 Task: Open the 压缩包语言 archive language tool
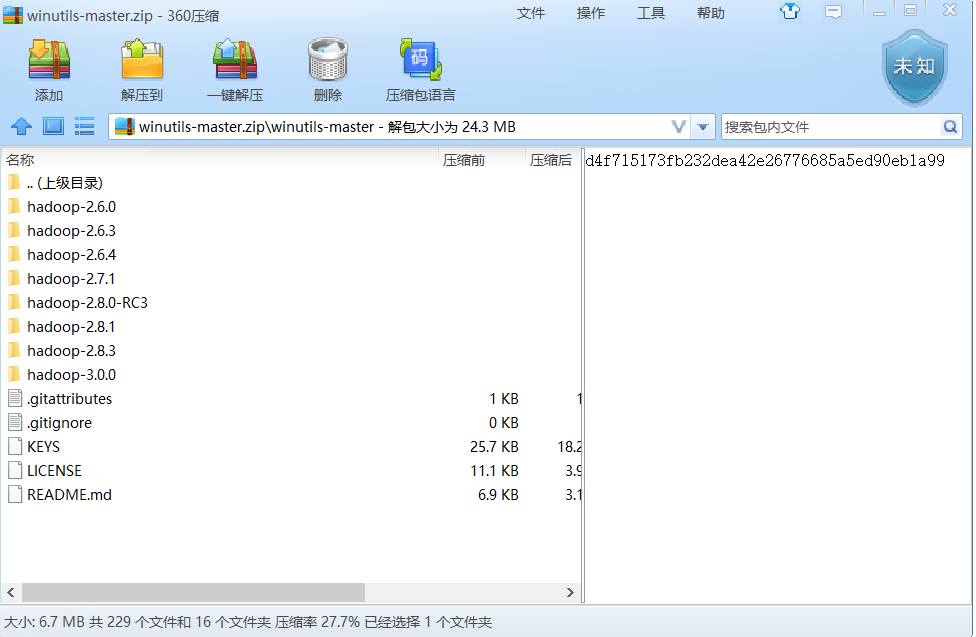coord(420,60)
